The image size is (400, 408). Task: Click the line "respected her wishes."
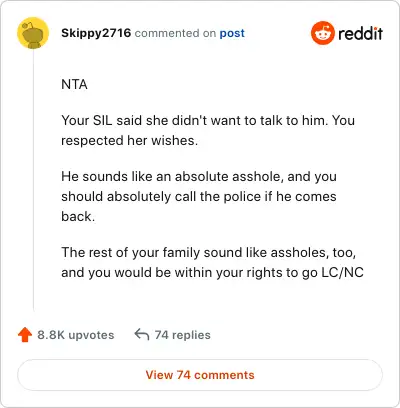coord(129,140)
